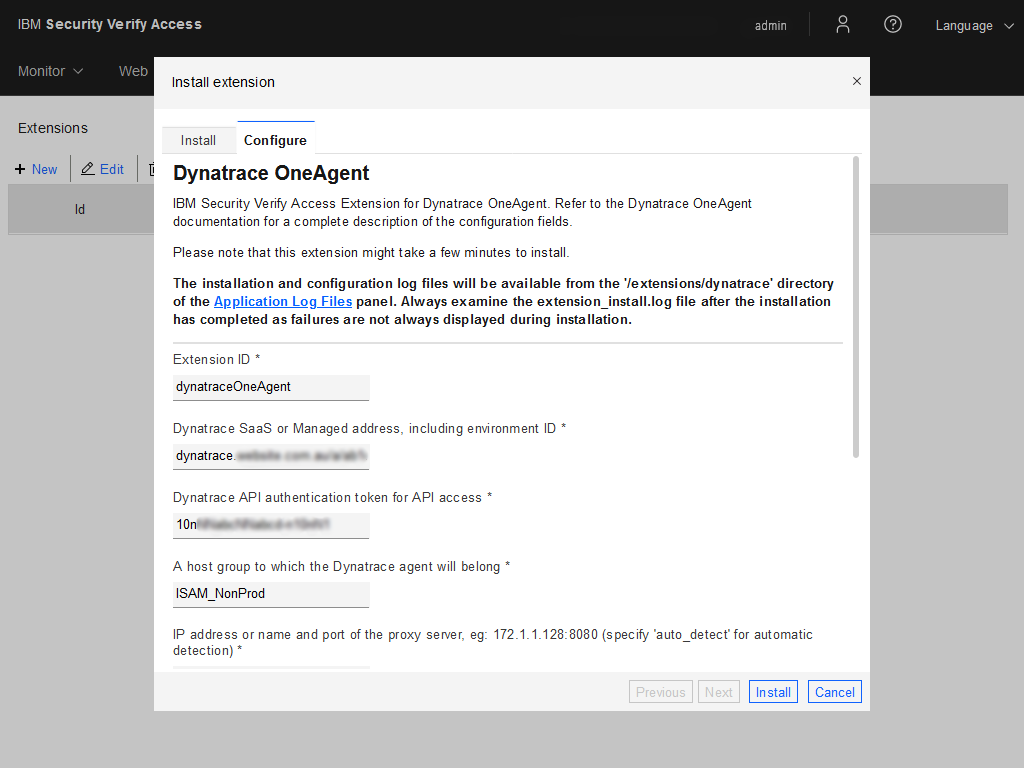Open the Monitor menu
1024x768 pixels.
[x=50, y=71]
